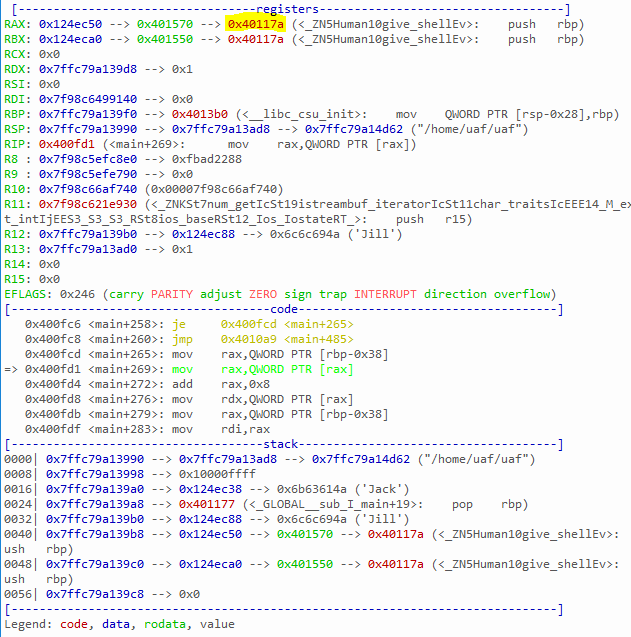Click the ZERO flag in EFLAGS

(x=263, y=295)
